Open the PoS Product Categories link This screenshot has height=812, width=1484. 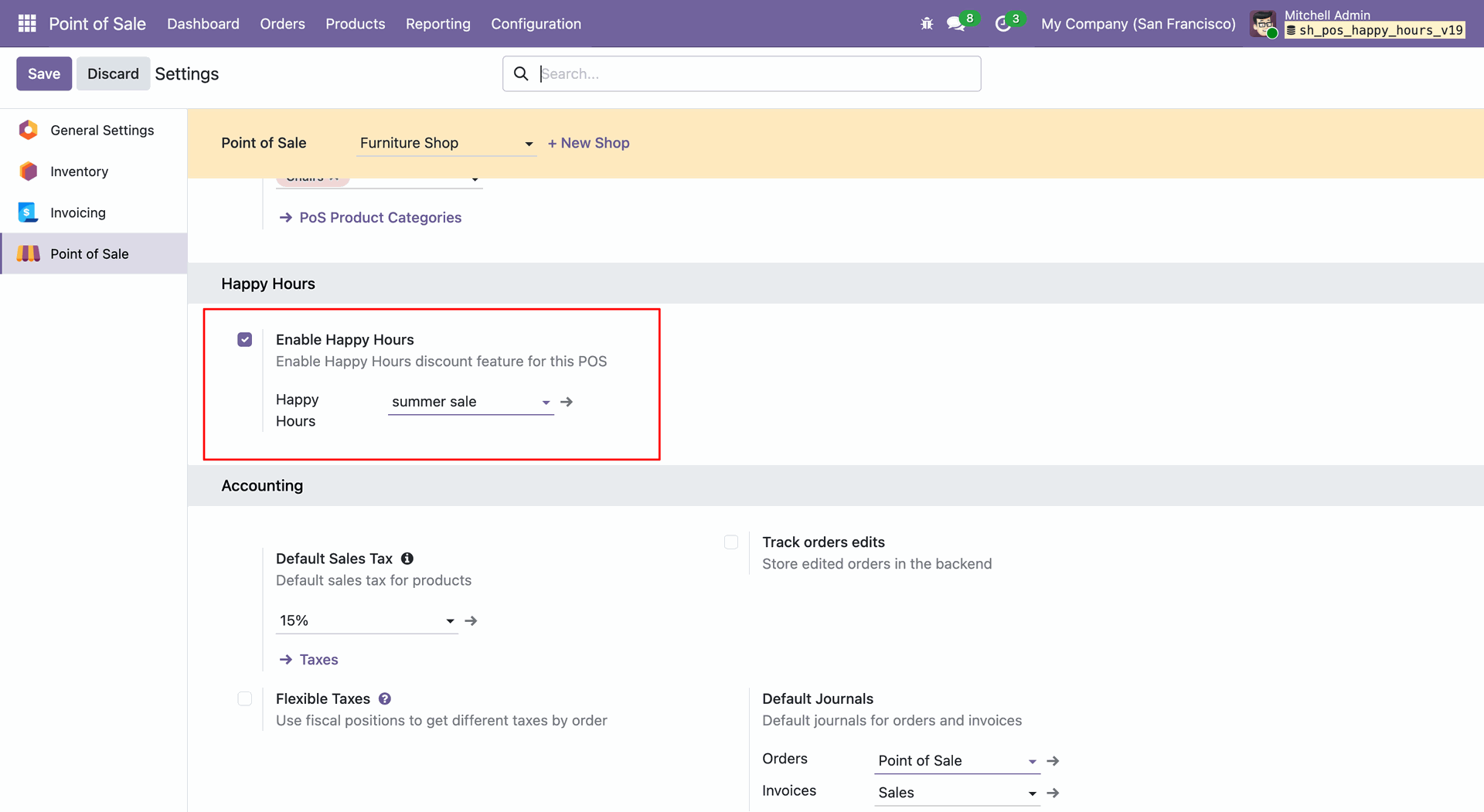click(x=380, y=218)
